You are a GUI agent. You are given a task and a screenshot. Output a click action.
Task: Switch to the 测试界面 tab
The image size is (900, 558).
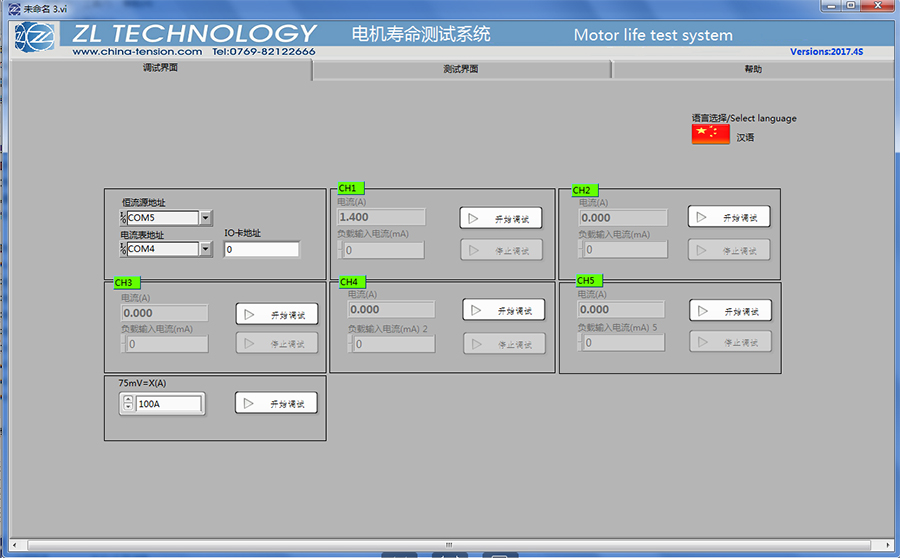point(461,70)
